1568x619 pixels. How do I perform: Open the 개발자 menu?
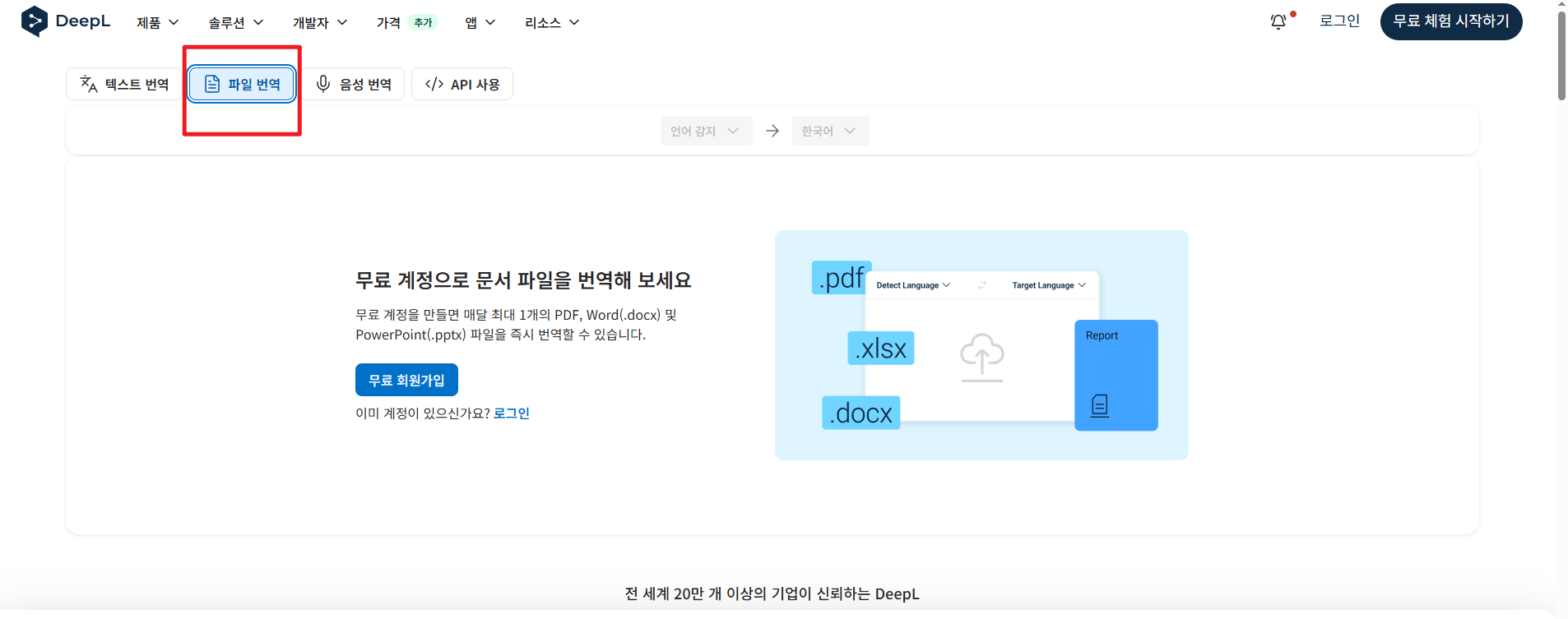pyautogui.click(x=320, y=22)
